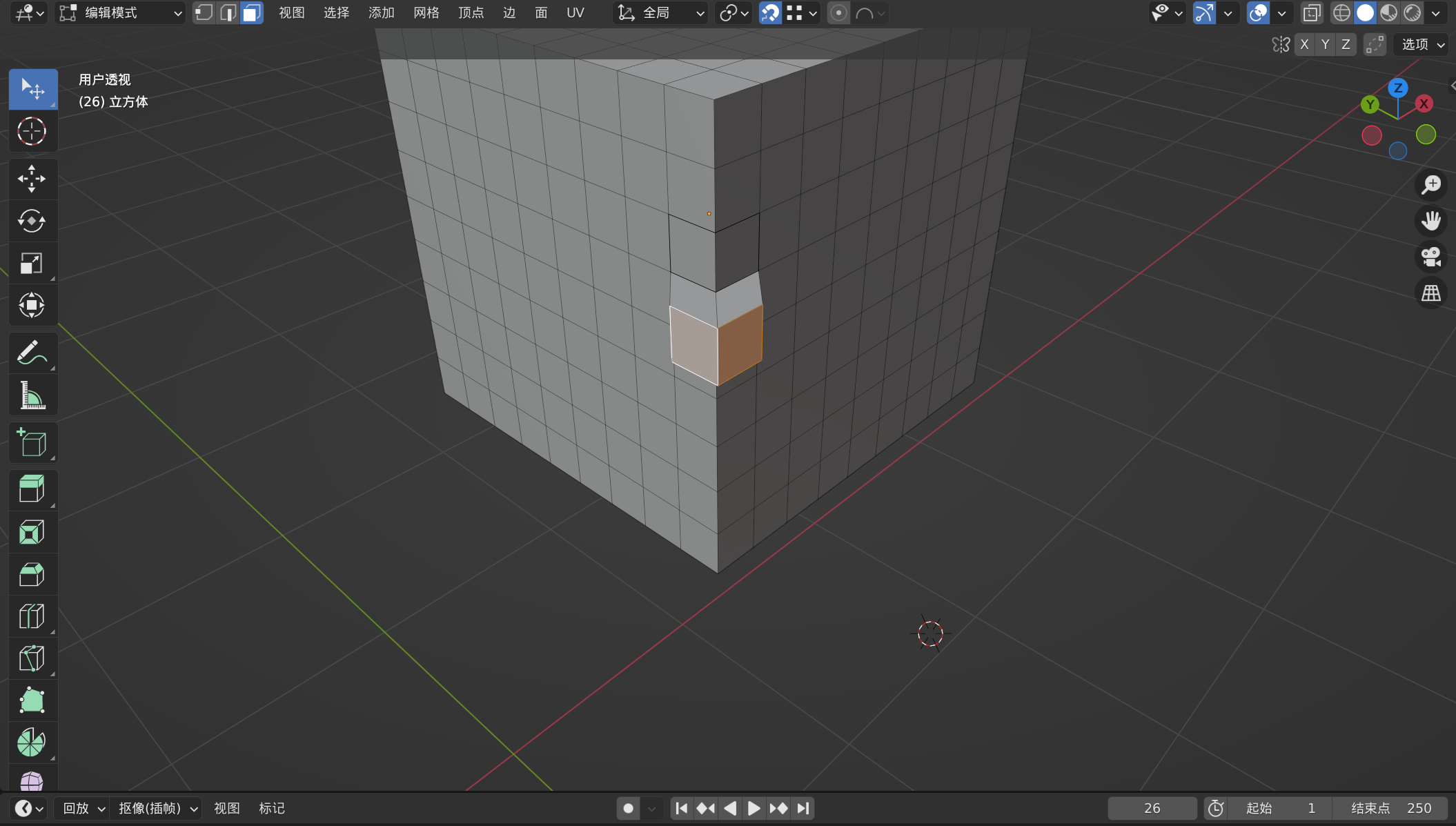Screen dimensions: 1456x826
Task: Choose the Loop Cut tool
Action: (32, 616)
